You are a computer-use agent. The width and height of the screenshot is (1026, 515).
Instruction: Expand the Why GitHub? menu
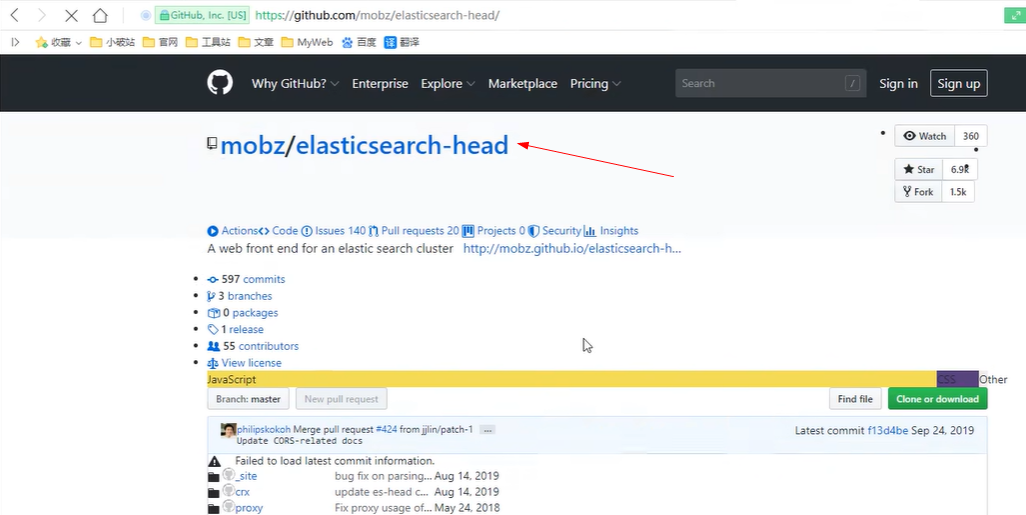(295, 84)
